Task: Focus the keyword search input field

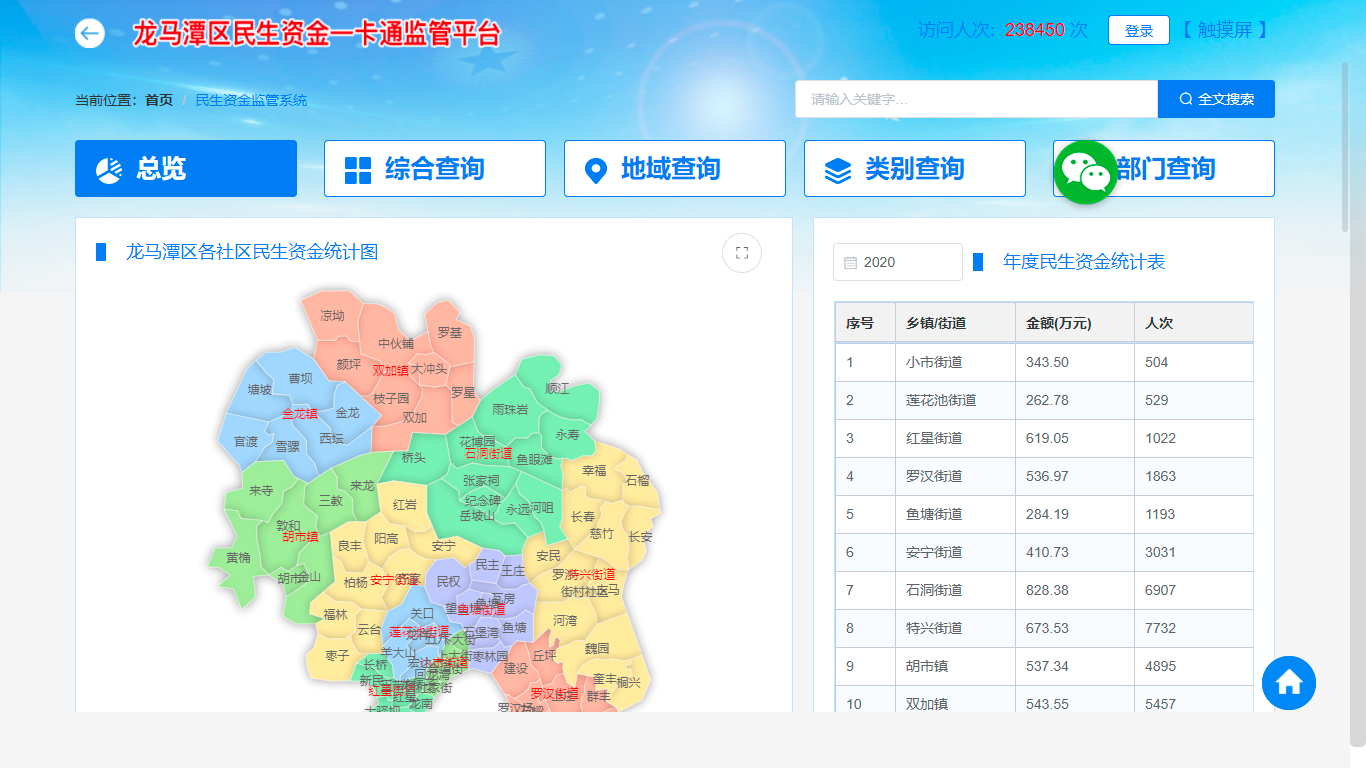Action: [x=976, y=99]
